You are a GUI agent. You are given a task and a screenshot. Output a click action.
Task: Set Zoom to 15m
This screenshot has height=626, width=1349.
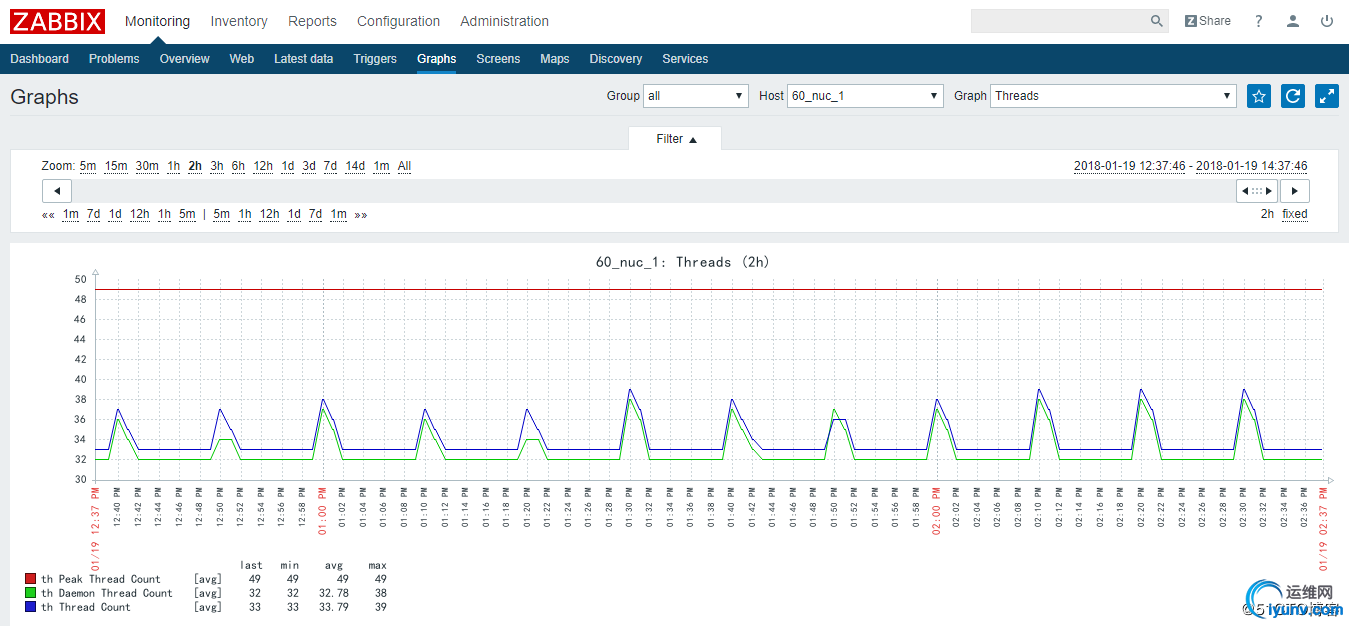coord(116,166)
